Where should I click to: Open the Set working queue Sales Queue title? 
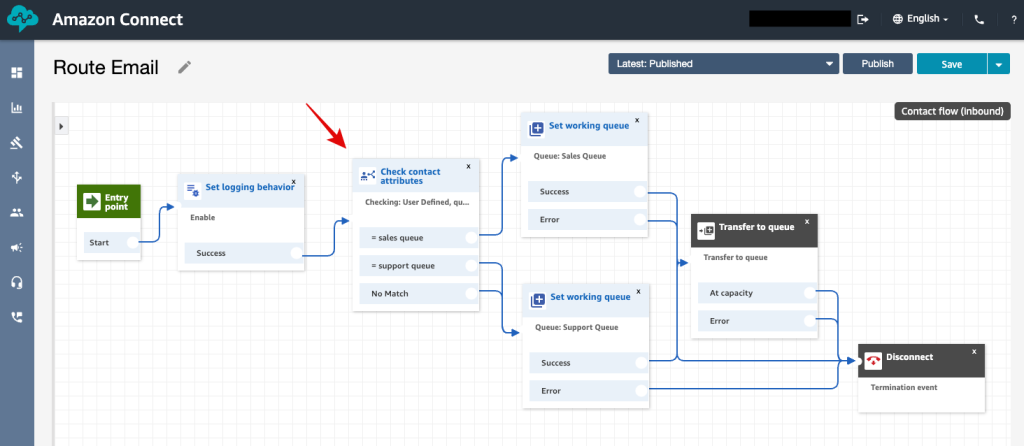(589, 126)
